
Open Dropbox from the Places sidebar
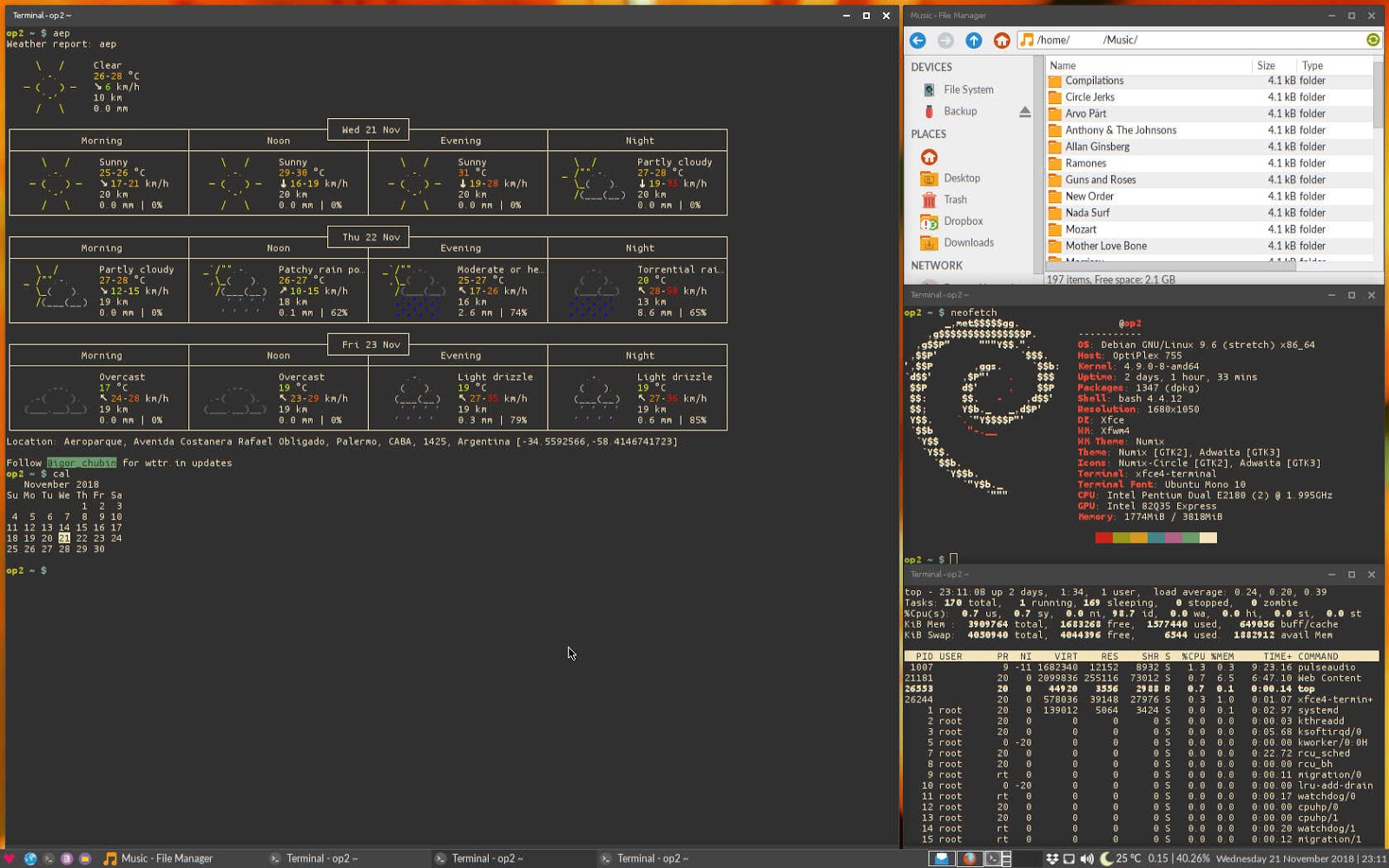(964, 221)
